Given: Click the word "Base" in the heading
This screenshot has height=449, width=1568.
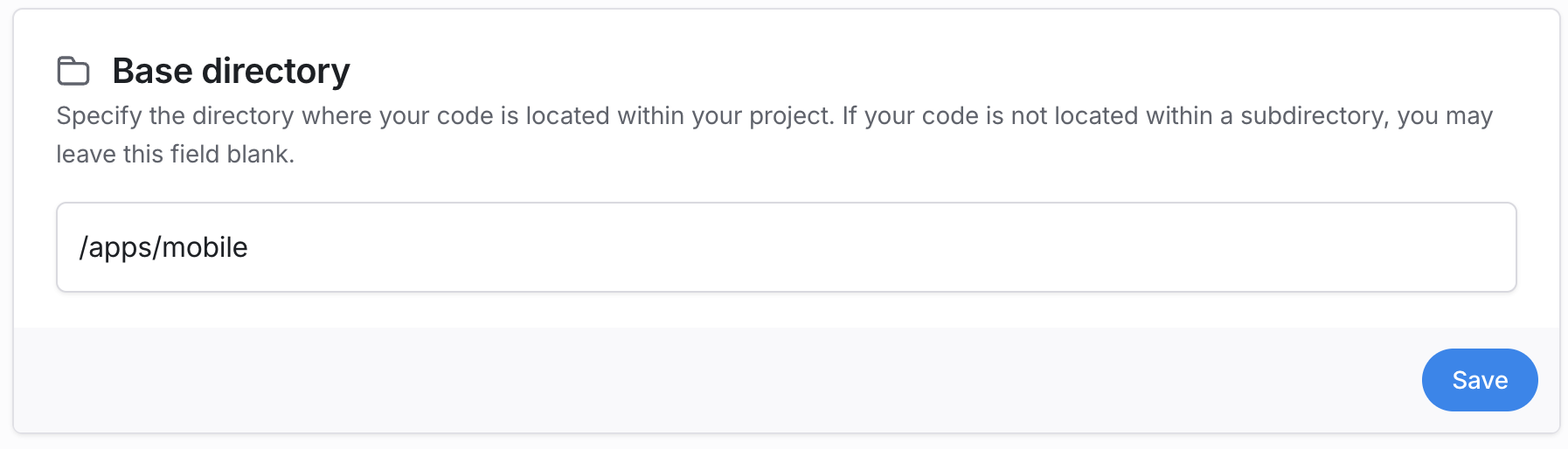Looking at the screenshot, I should point(152,71).
